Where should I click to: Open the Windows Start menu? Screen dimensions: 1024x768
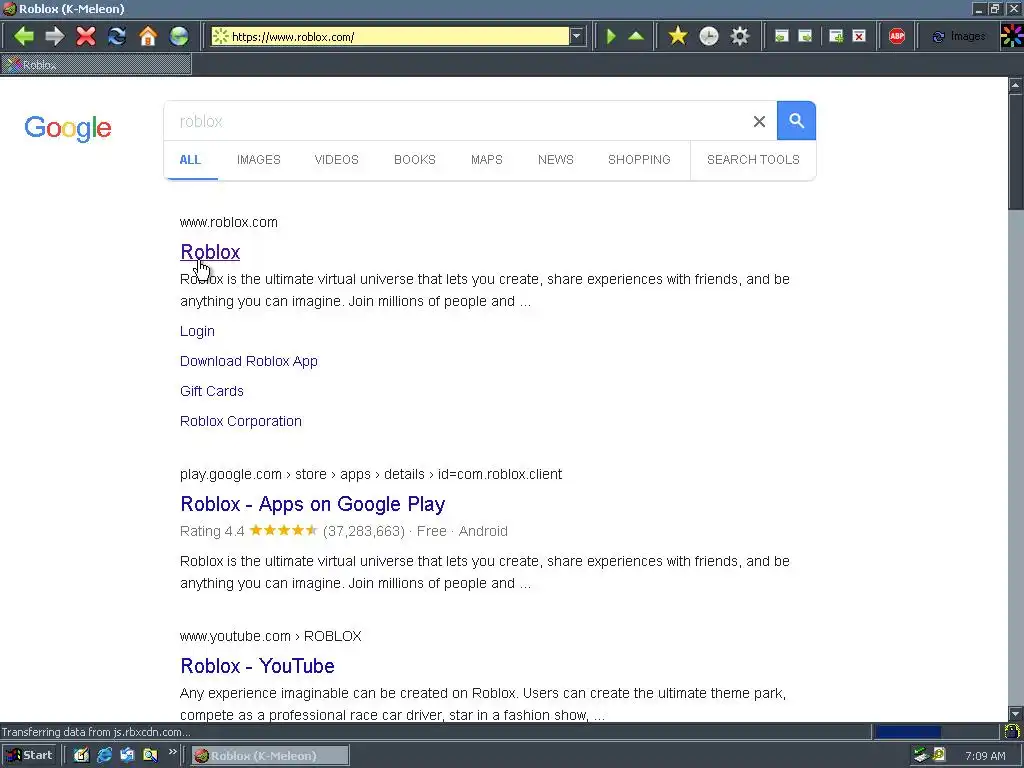(x=29, y=756)
